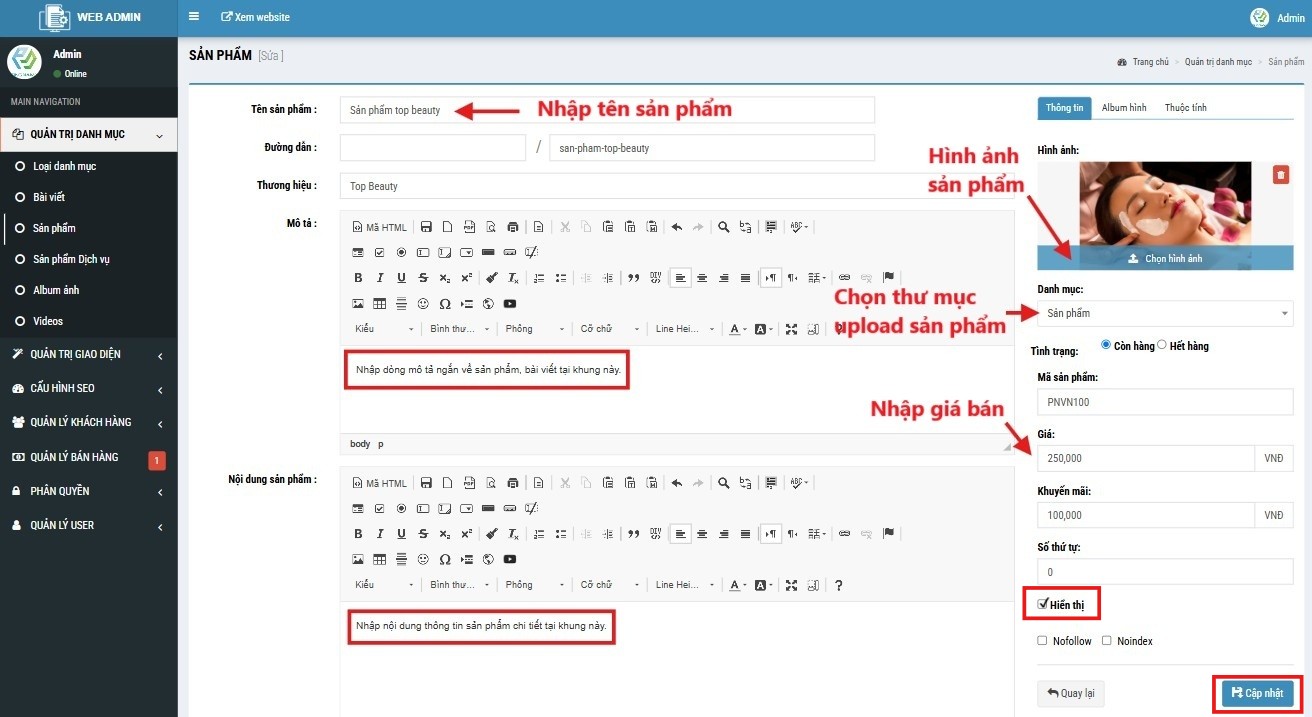Open Kiểu style dropdown in Mô tả editor
1312x717 pixels.
(384, 329)
